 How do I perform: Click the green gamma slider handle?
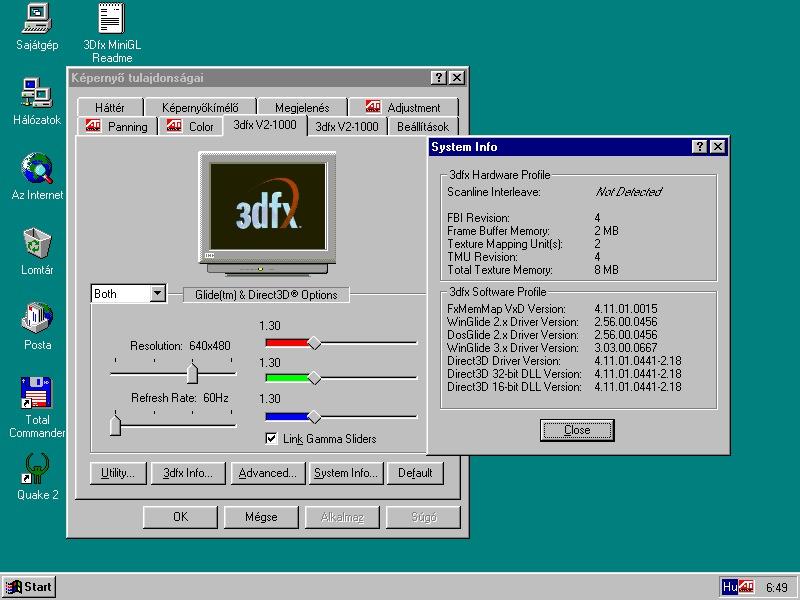coord(314,378)
